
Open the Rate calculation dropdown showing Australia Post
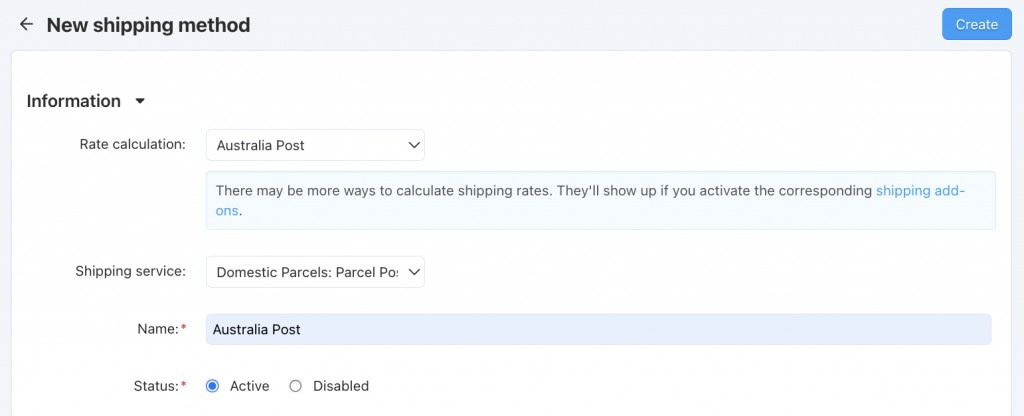tap(315, 145)
